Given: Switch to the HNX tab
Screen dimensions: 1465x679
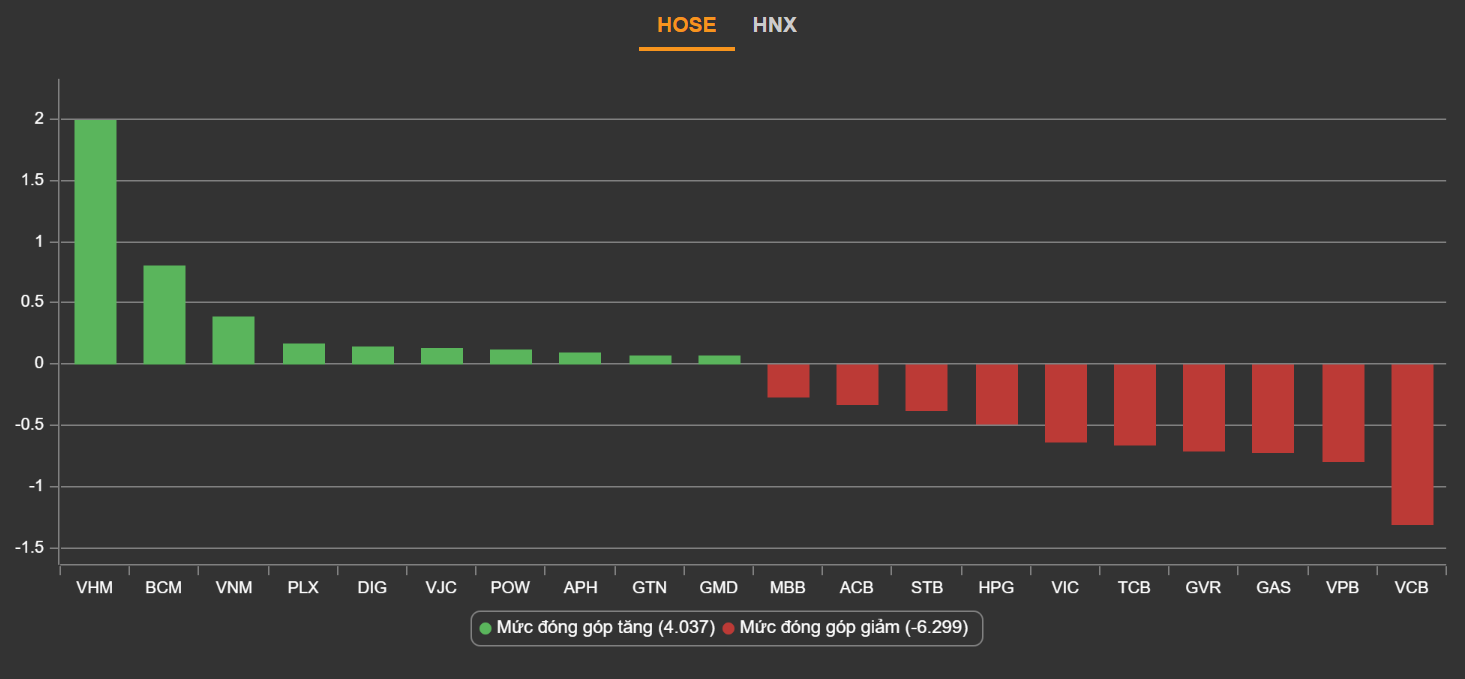Looking at the screenshot, I should click(774, 25).
